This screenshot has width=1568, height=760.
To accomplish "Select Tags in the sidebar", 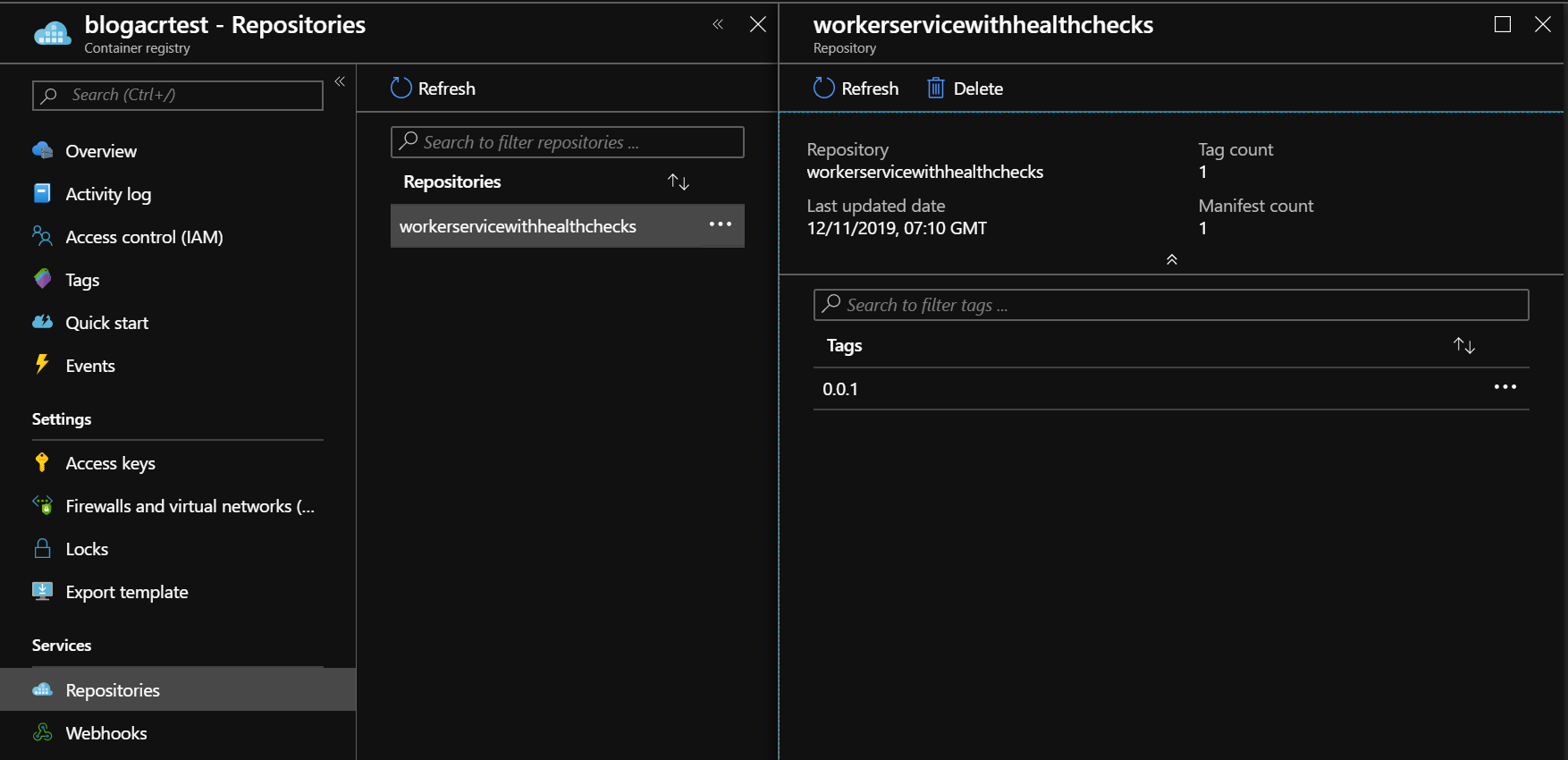I will [x=82, y=280].
